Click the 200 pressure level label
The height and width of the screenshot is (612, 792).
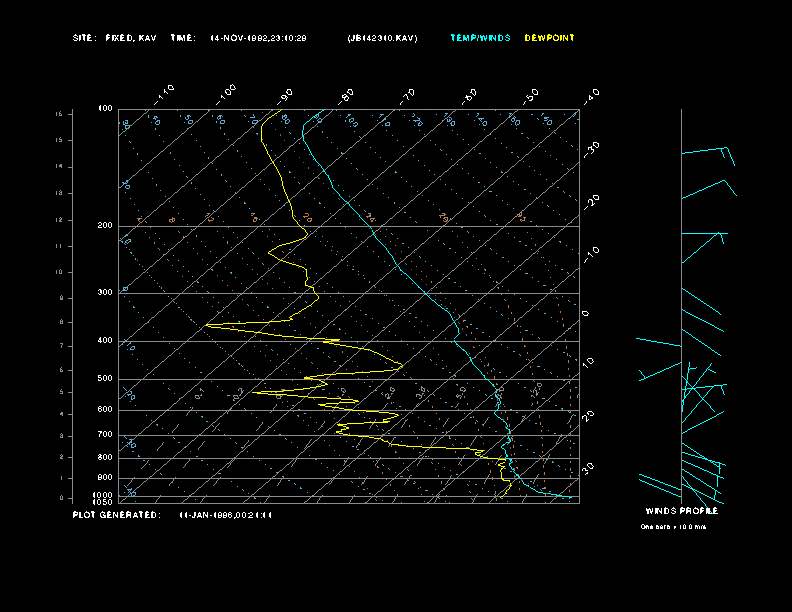tap(104, 226)
